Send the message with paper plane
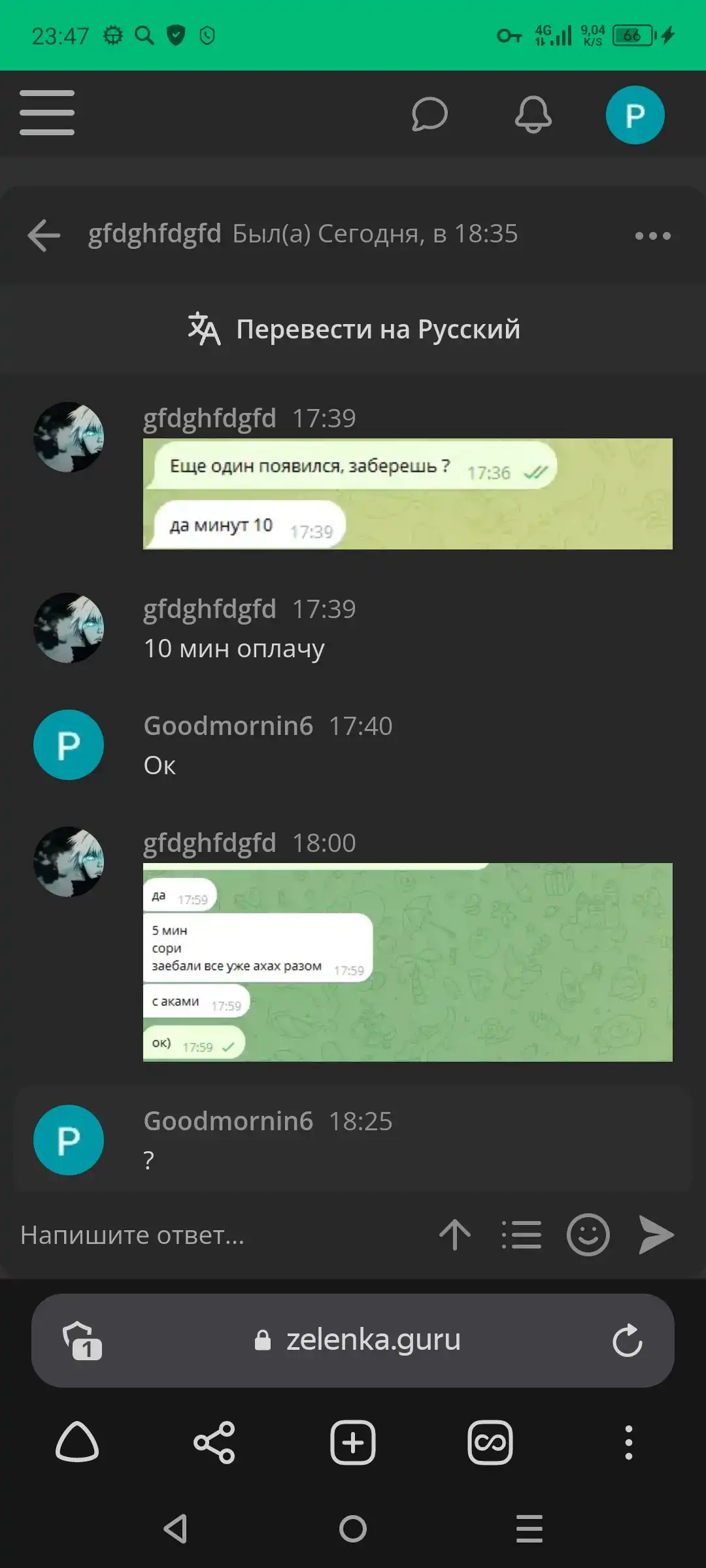 [x=656, y=1235]
